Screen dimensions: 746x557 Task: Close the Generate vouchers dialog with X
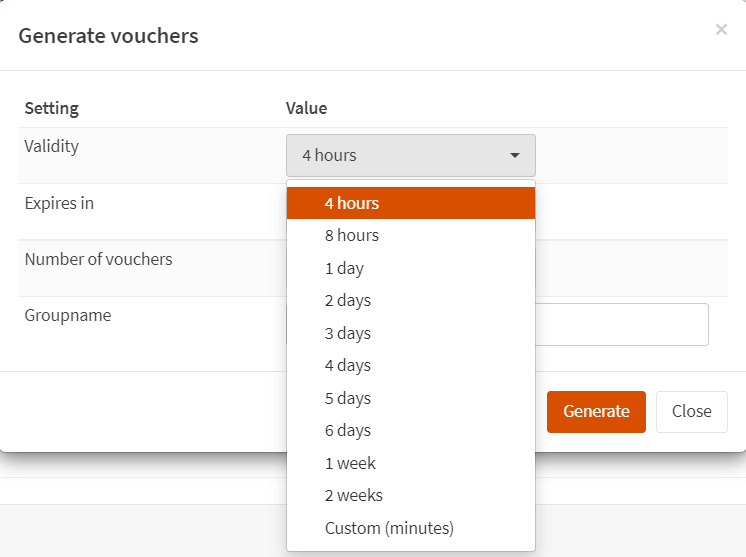[x=721, y=30]
